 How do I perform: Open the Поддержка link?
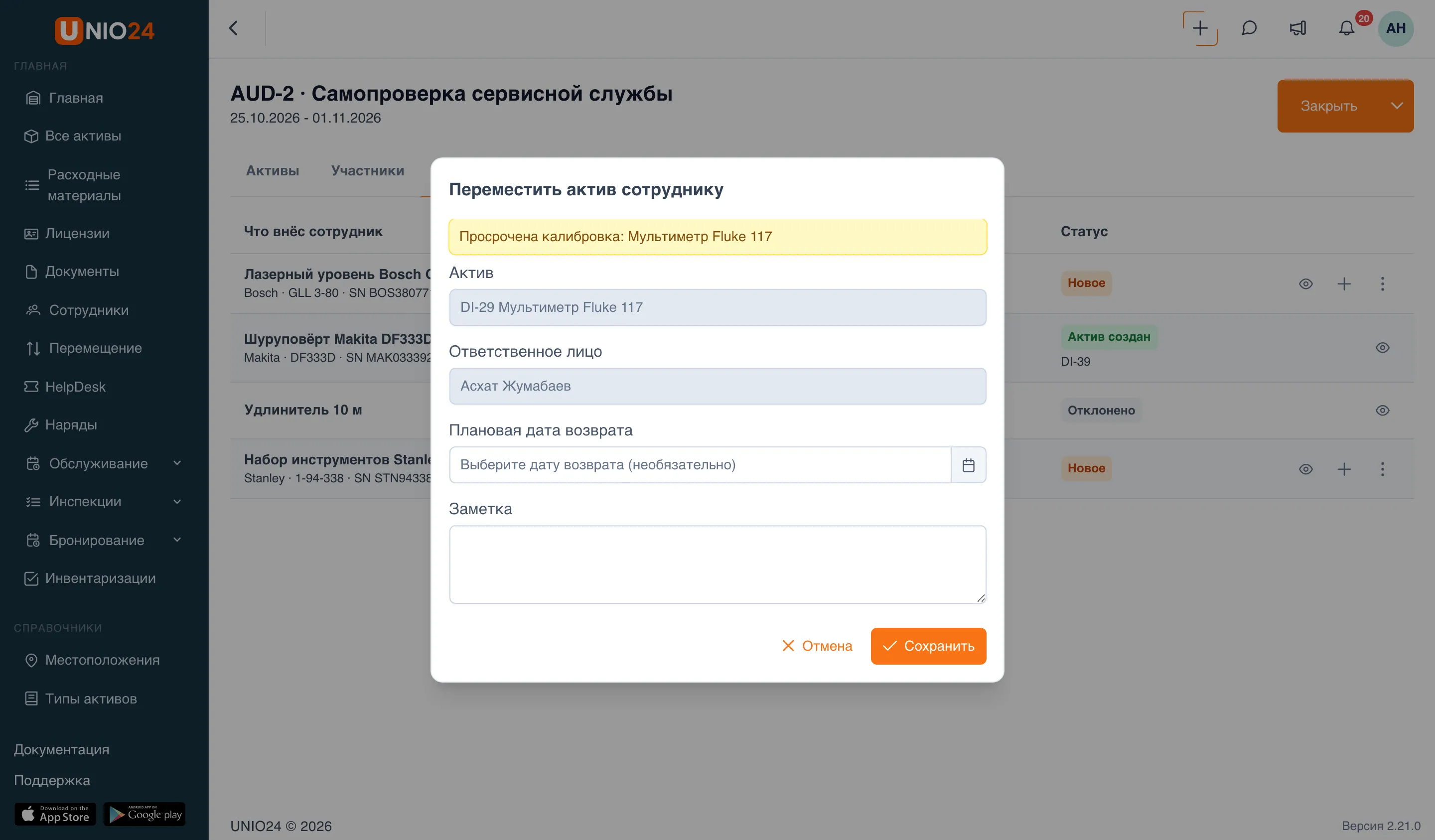(x=52, y=780)
